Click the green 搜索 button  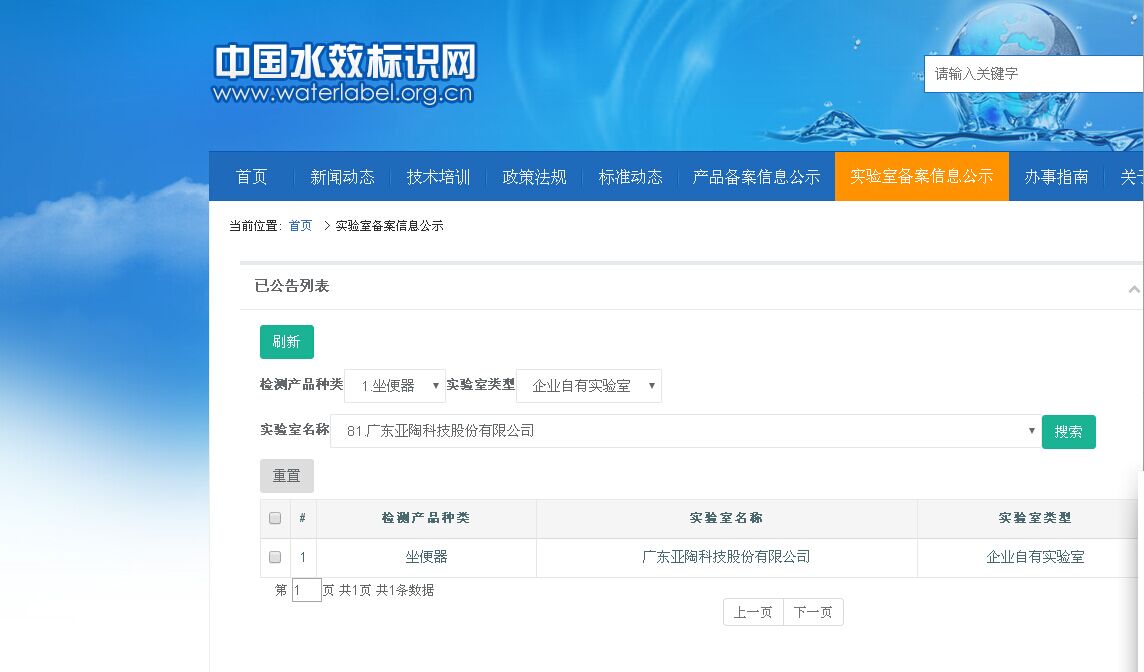1068,431
